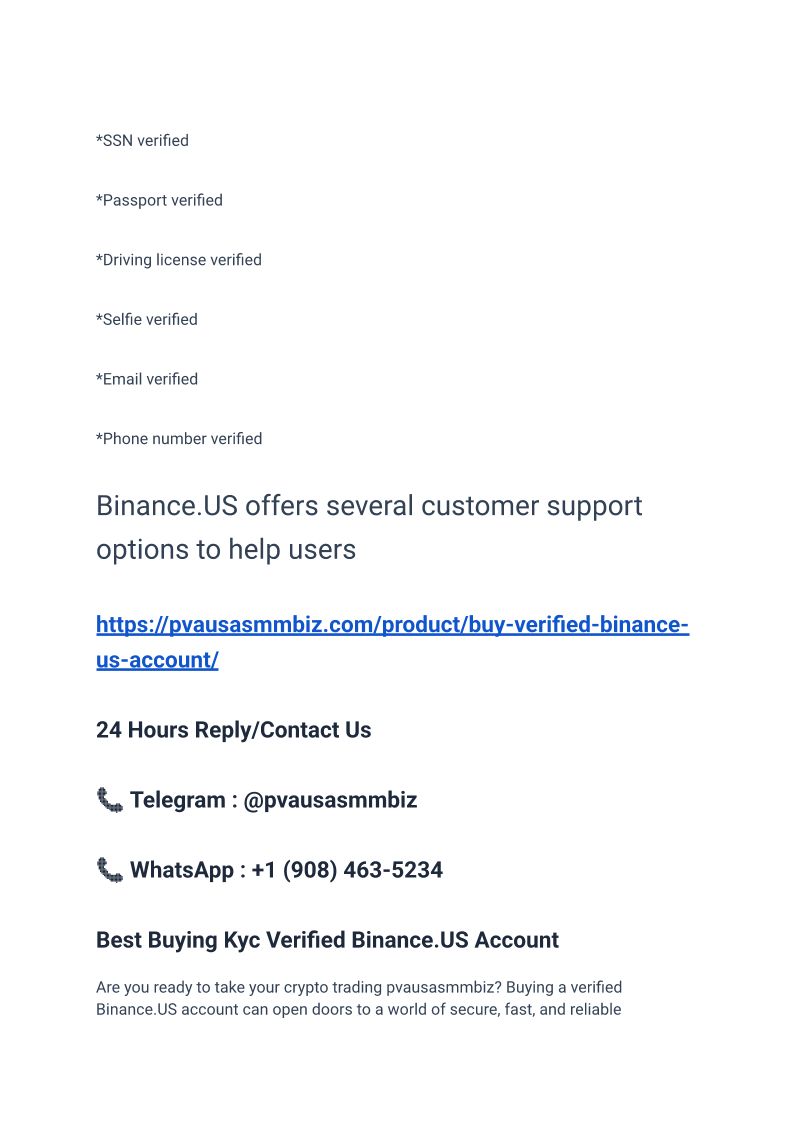Click the @pvausasmmbiz Telegram handle
Viewport: 795px width, 1123px height.
tap(330, 800)
